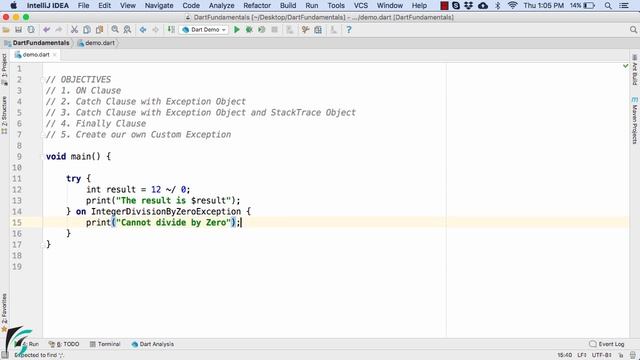Click the Stop square icon
The width and height of the screenshot is (640, 360).
pyautogui.click(x=275, y=30)
